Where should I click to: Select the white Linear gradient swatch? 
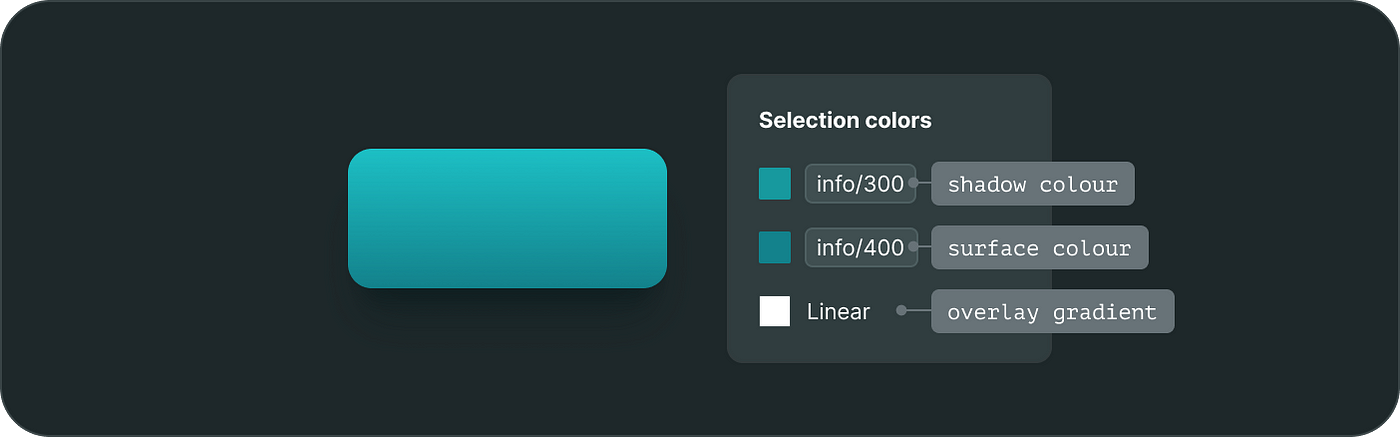pos(775,311)
